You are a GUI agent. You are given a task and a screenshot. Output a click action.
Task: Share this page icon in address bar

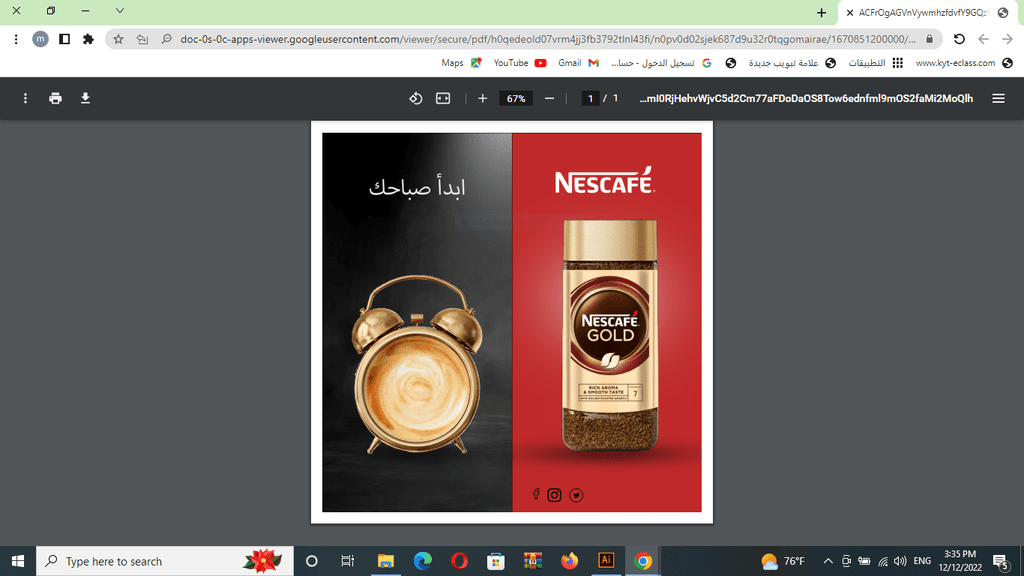coord(142,39)
